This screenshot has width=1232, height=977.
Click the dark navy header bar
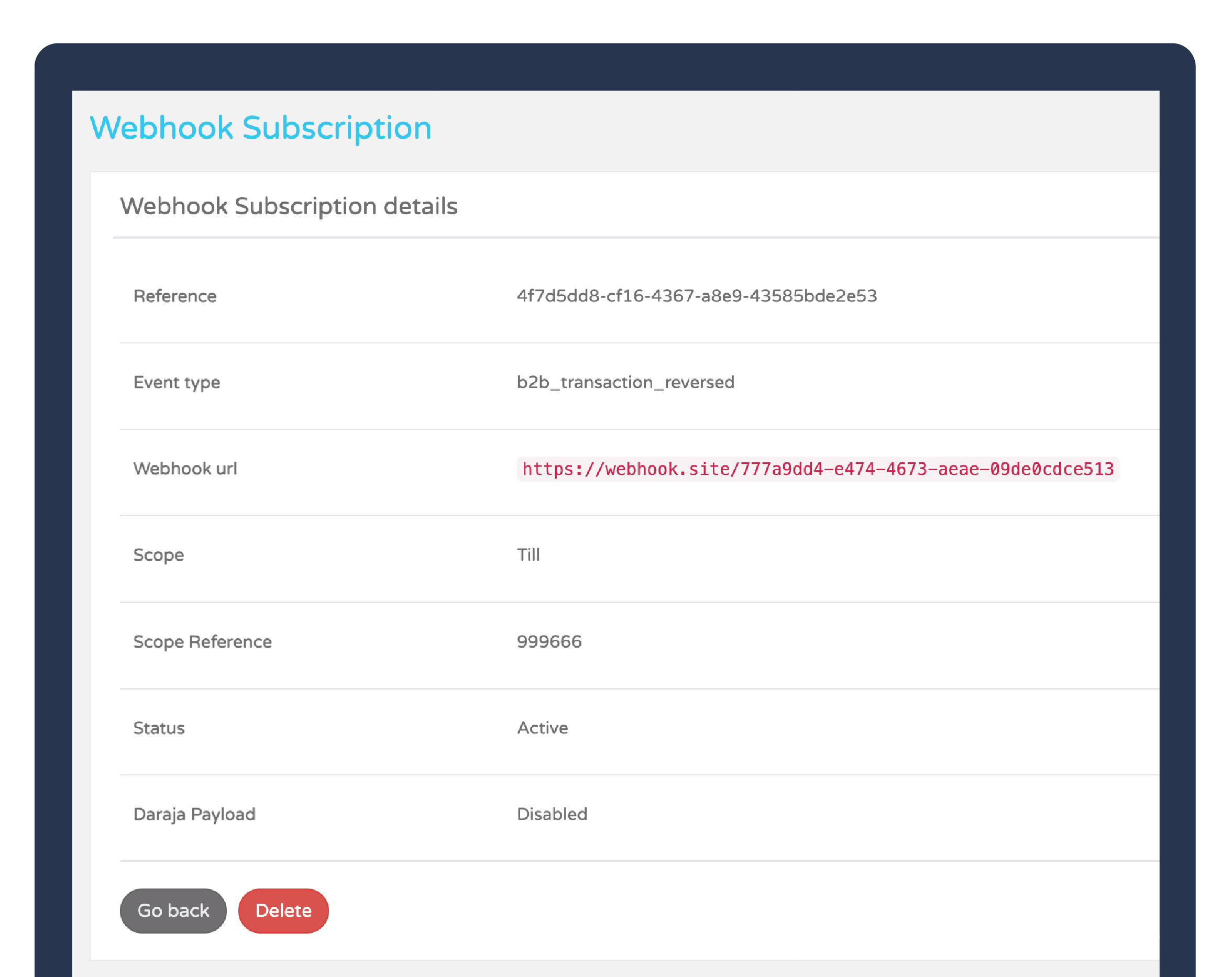coord(615,66)
